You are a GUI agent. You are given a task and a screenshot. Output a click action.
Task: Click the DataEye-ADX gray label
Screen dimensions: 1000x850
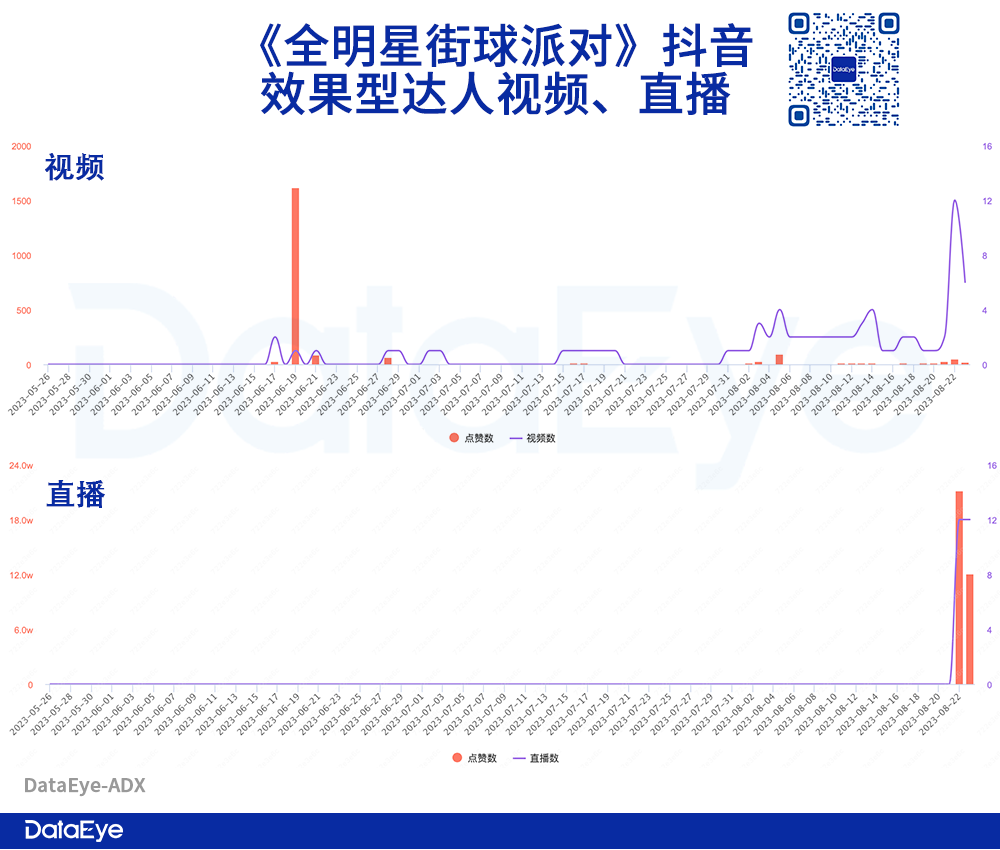pyautogui.click(x=85, y=786)
